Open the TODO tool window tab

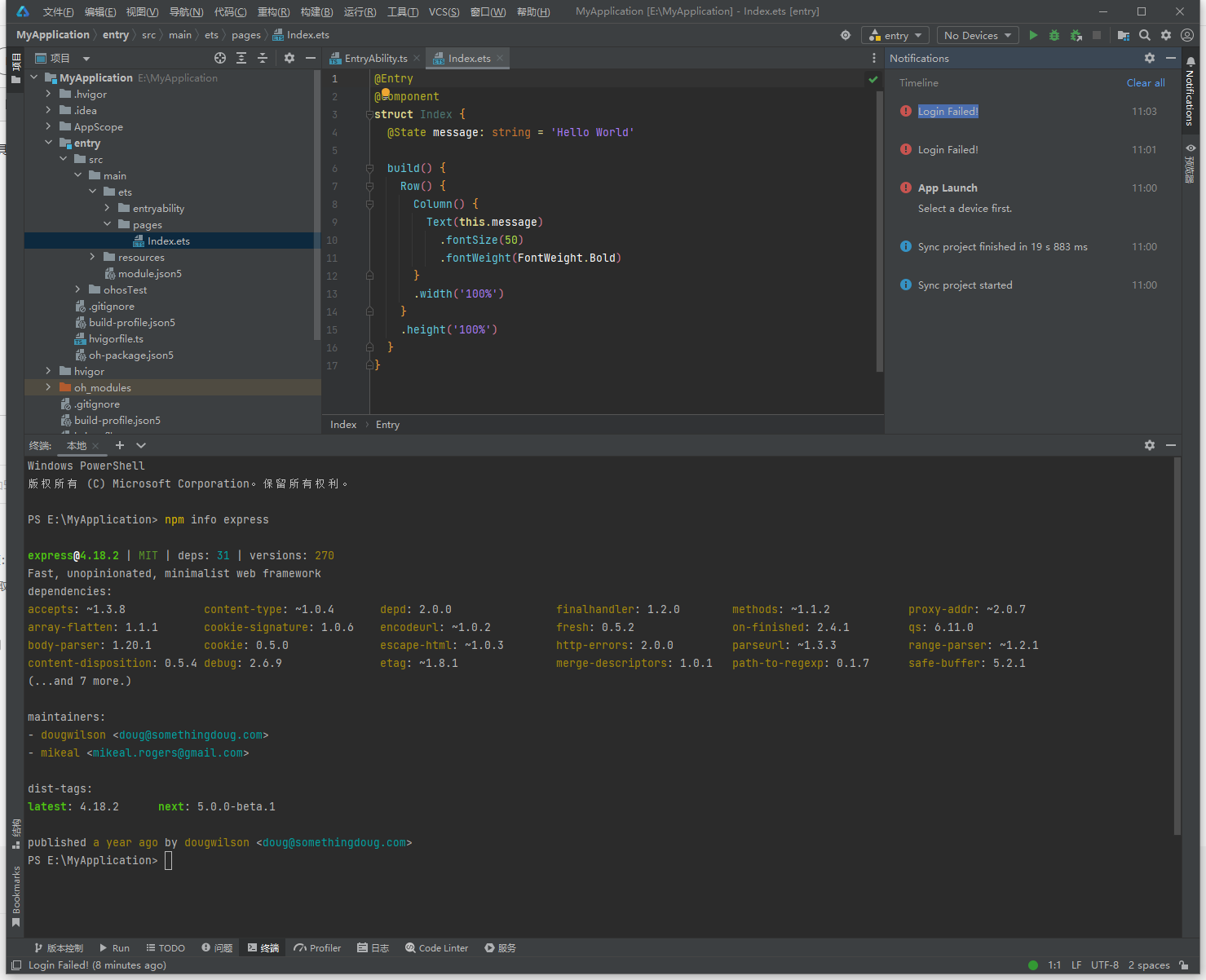pyautogui.click(x=166, y=947)
